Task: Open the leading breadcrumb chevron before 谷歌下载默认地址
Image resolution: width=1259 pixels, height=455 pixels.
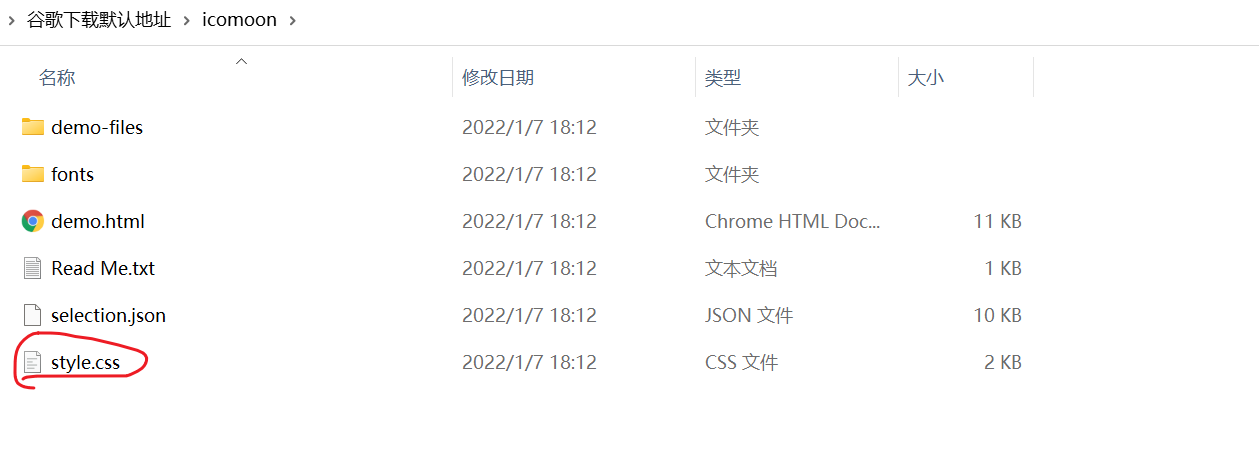Action: point(10,20)
